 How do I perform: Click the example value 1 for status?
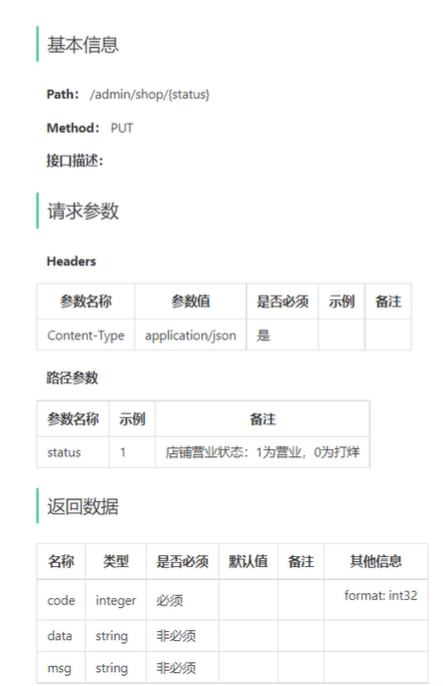tap(132, 452)
